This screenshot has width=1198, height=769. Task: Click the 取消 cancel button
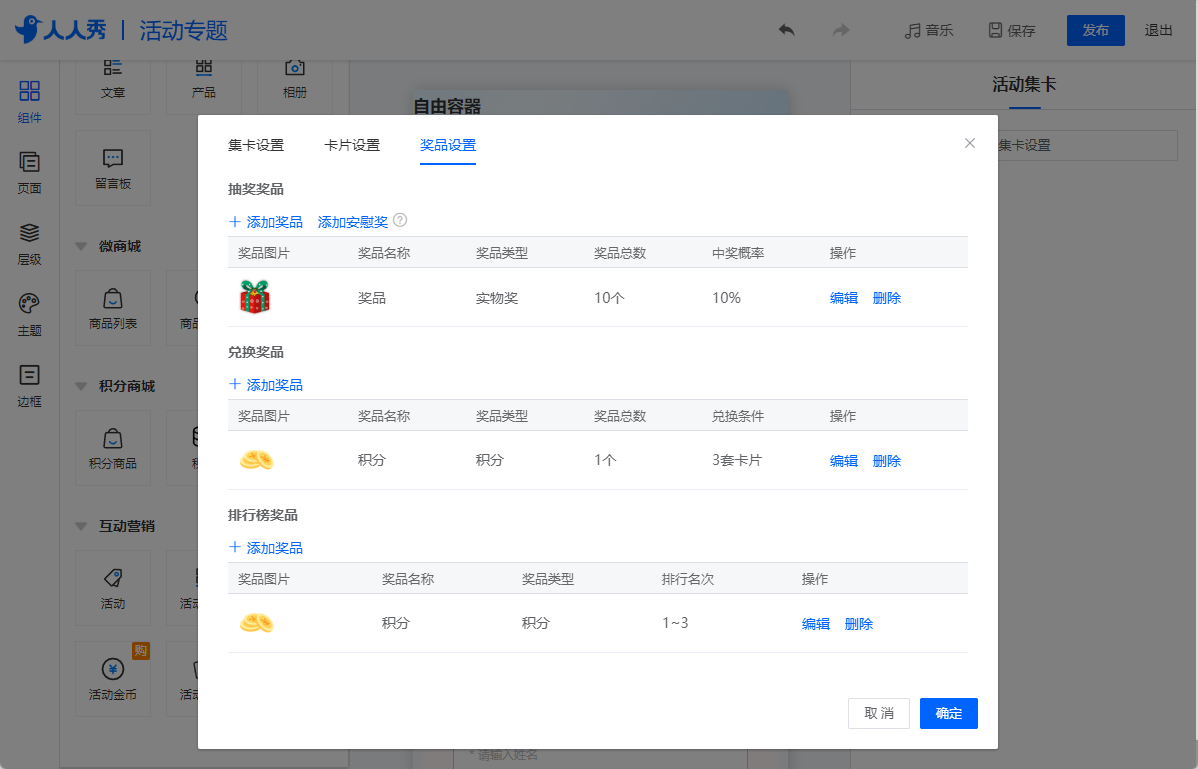click(879, 713)
